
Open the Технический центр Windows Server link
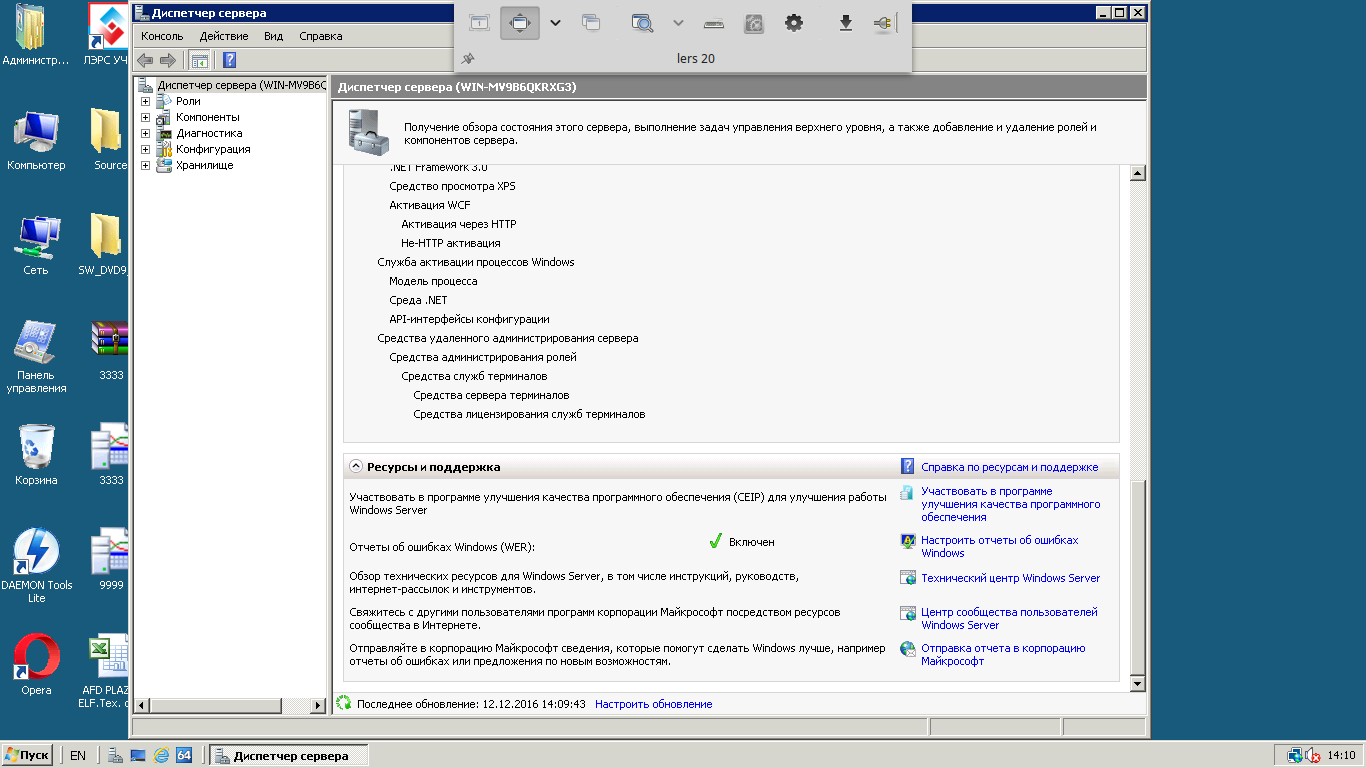click(x=1010, y=578)
